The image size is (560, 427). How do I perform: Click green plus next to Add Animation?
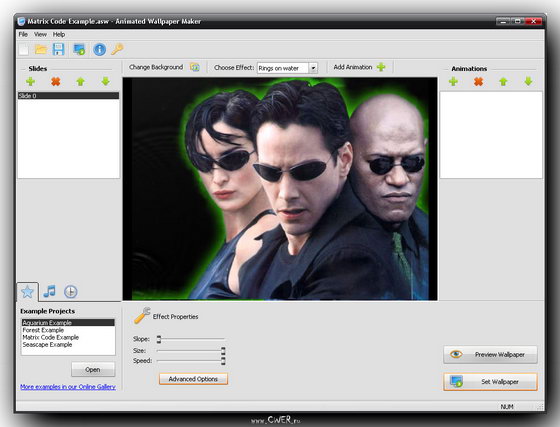(x=381, y=67)
